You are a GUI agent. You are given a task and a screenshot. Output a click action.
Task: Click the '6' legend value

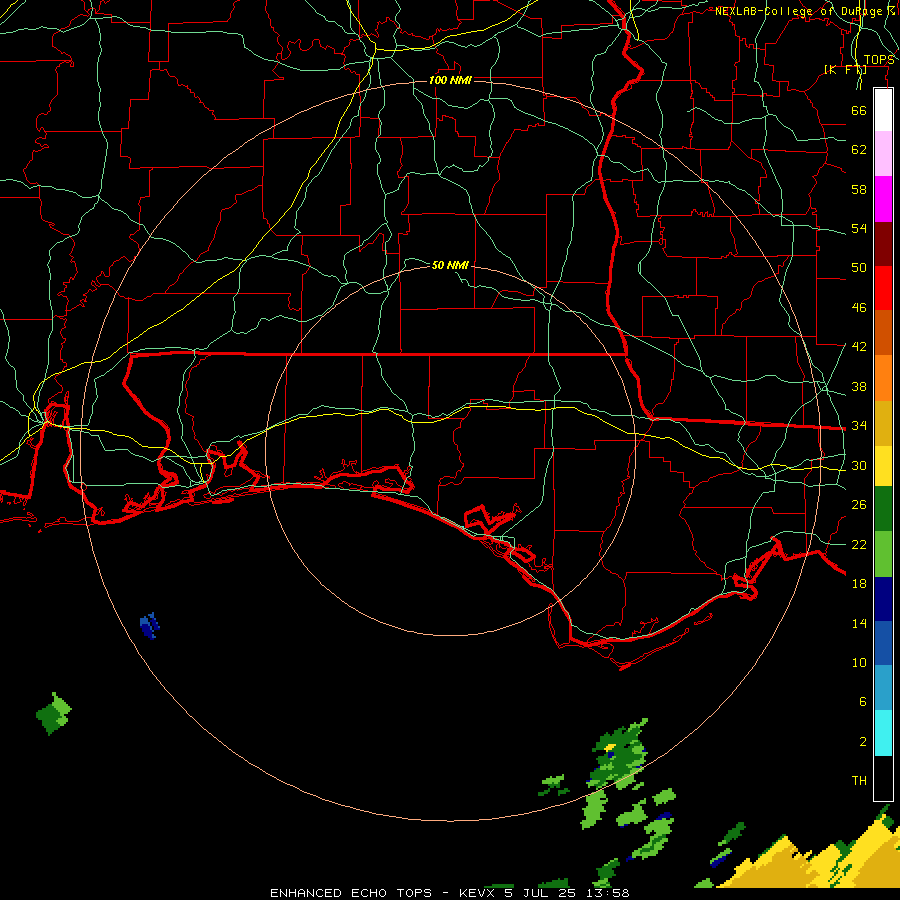(862, 702)
